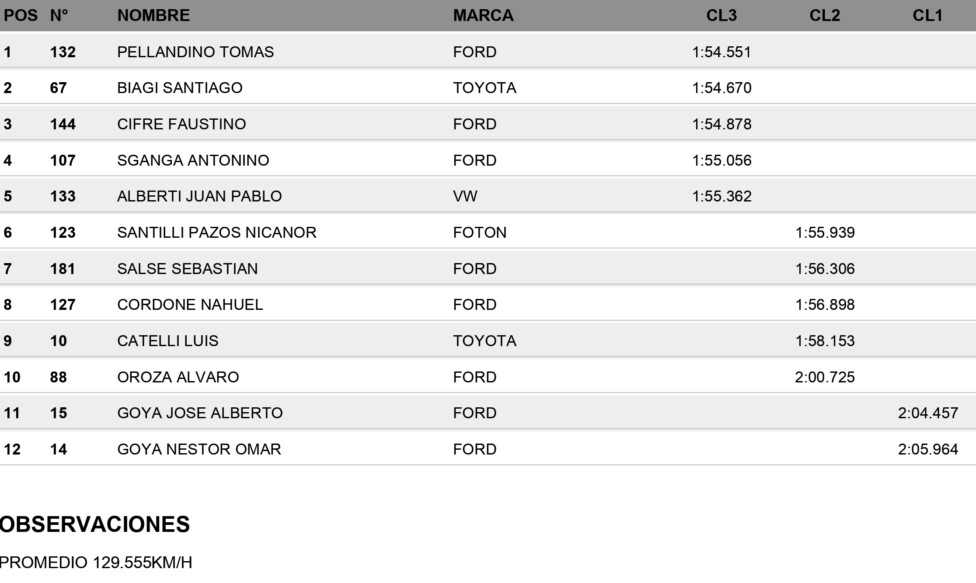Click the NOMBRE column header
Viewport: 976px width, 583px height.
(153, 16)
